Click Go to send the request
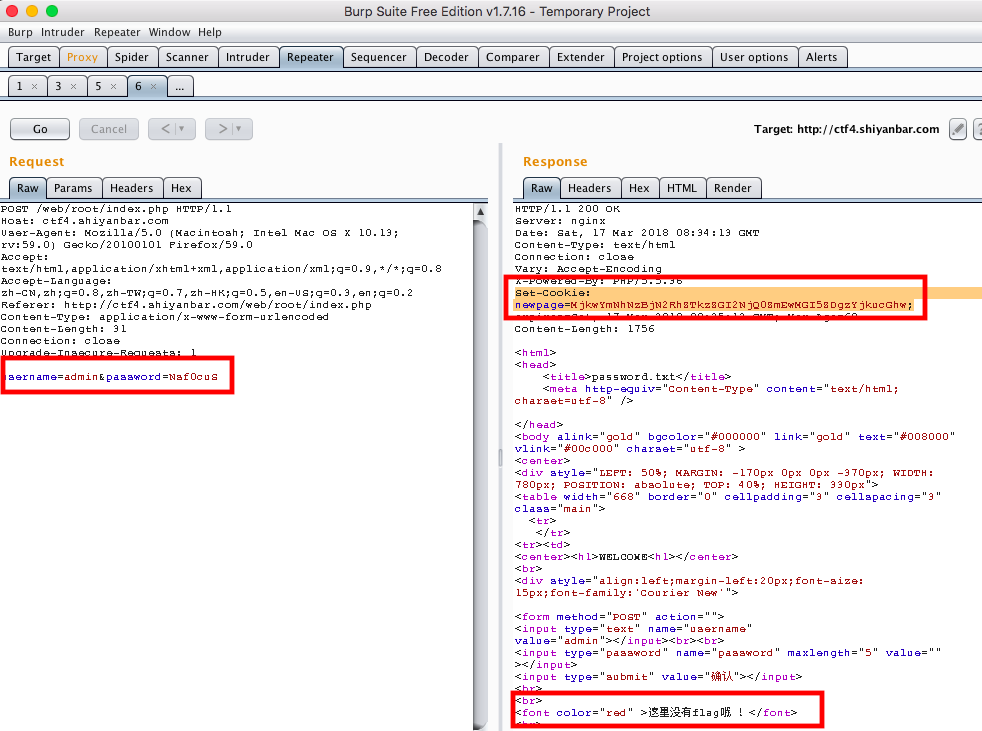Viewport: 982px width, 731px height. 40,129
